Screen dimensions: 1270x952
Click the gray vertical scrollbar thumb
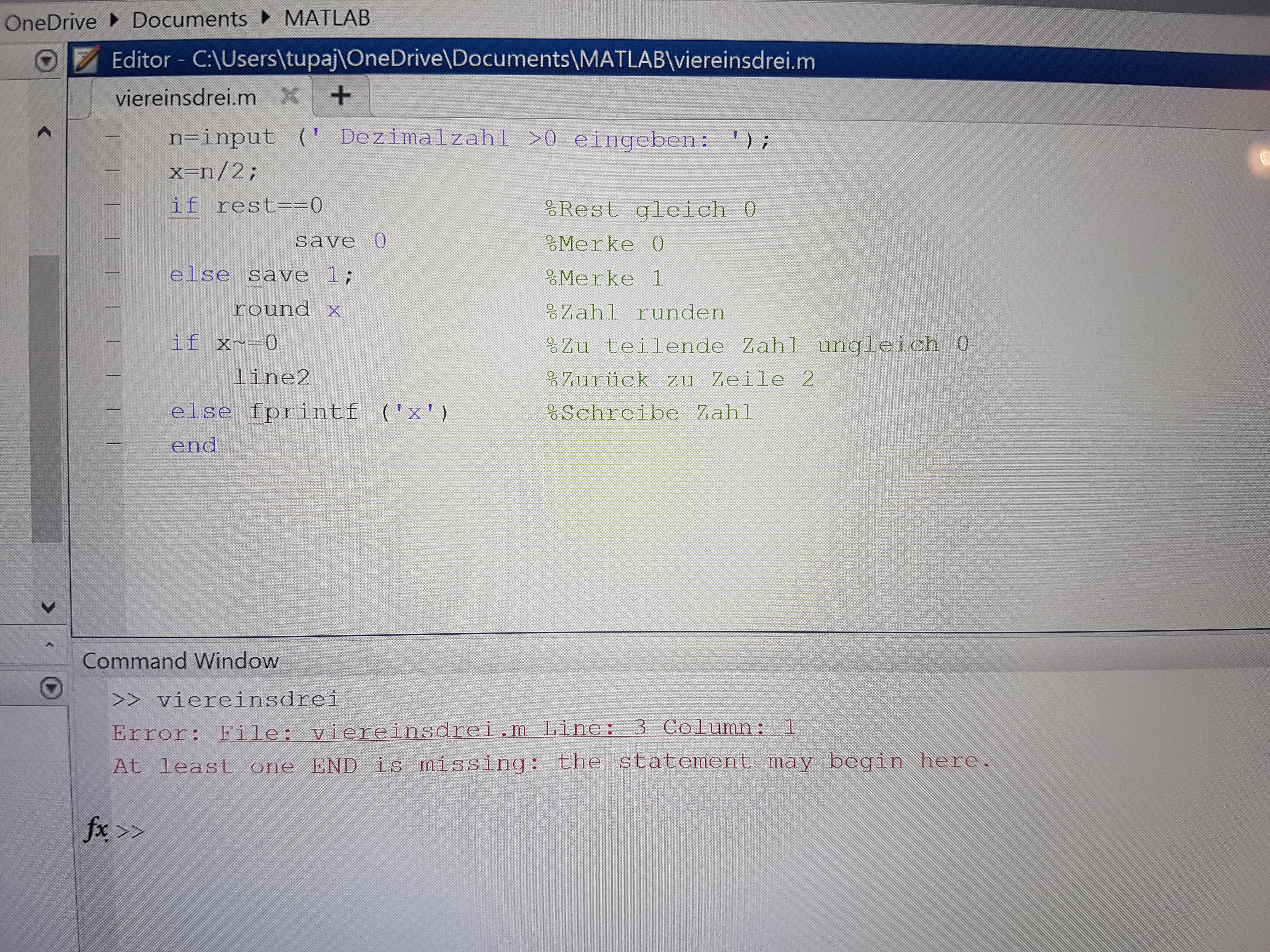pos(46,398)
